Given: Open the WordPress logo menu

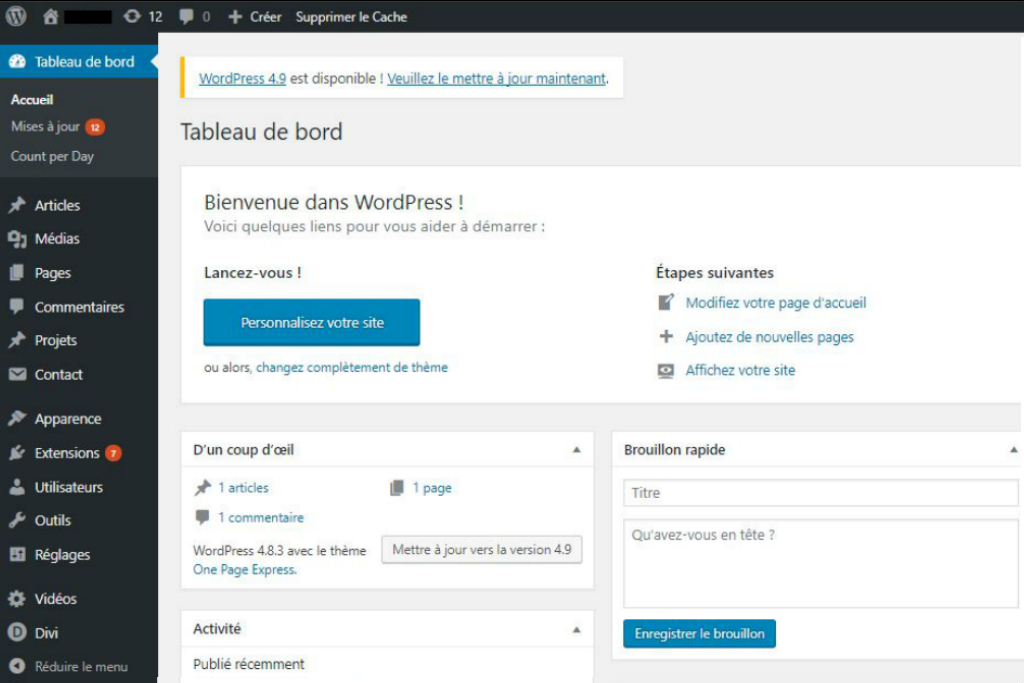Looking at the screenshot, I should coord(16,16).
